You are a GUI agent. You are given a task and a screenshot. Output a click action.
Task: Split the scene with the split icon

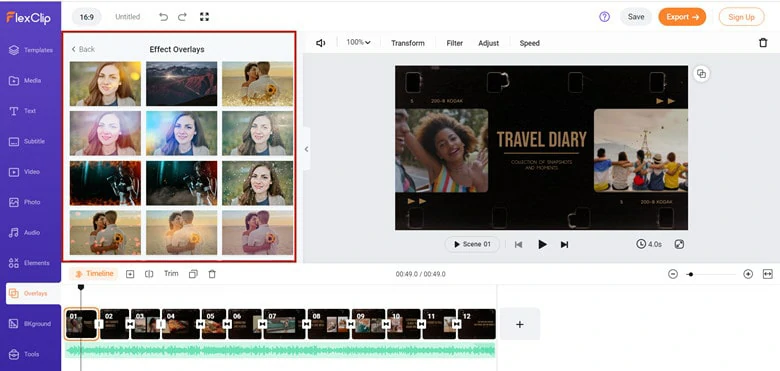tap(149, 274)
